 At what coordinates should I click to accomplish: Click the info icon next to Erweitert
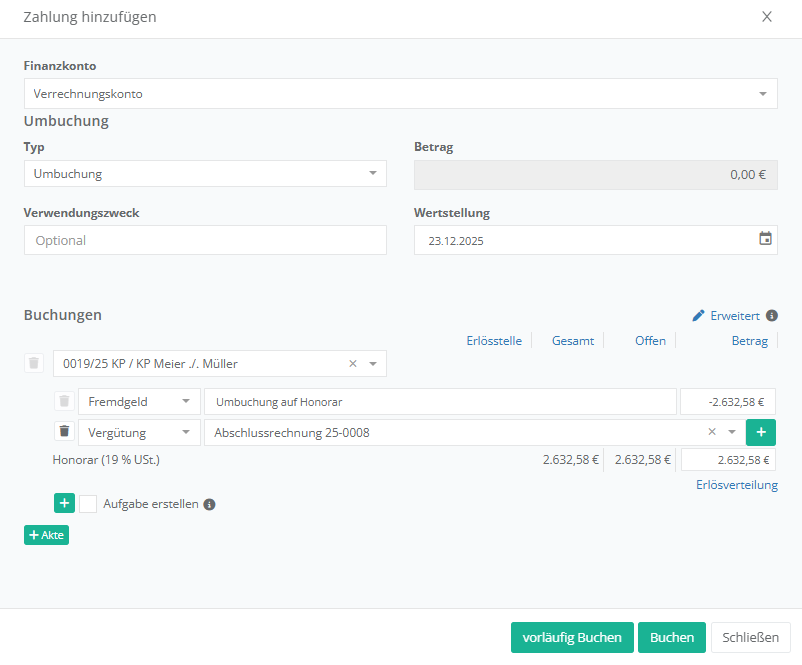coord(772,315)
